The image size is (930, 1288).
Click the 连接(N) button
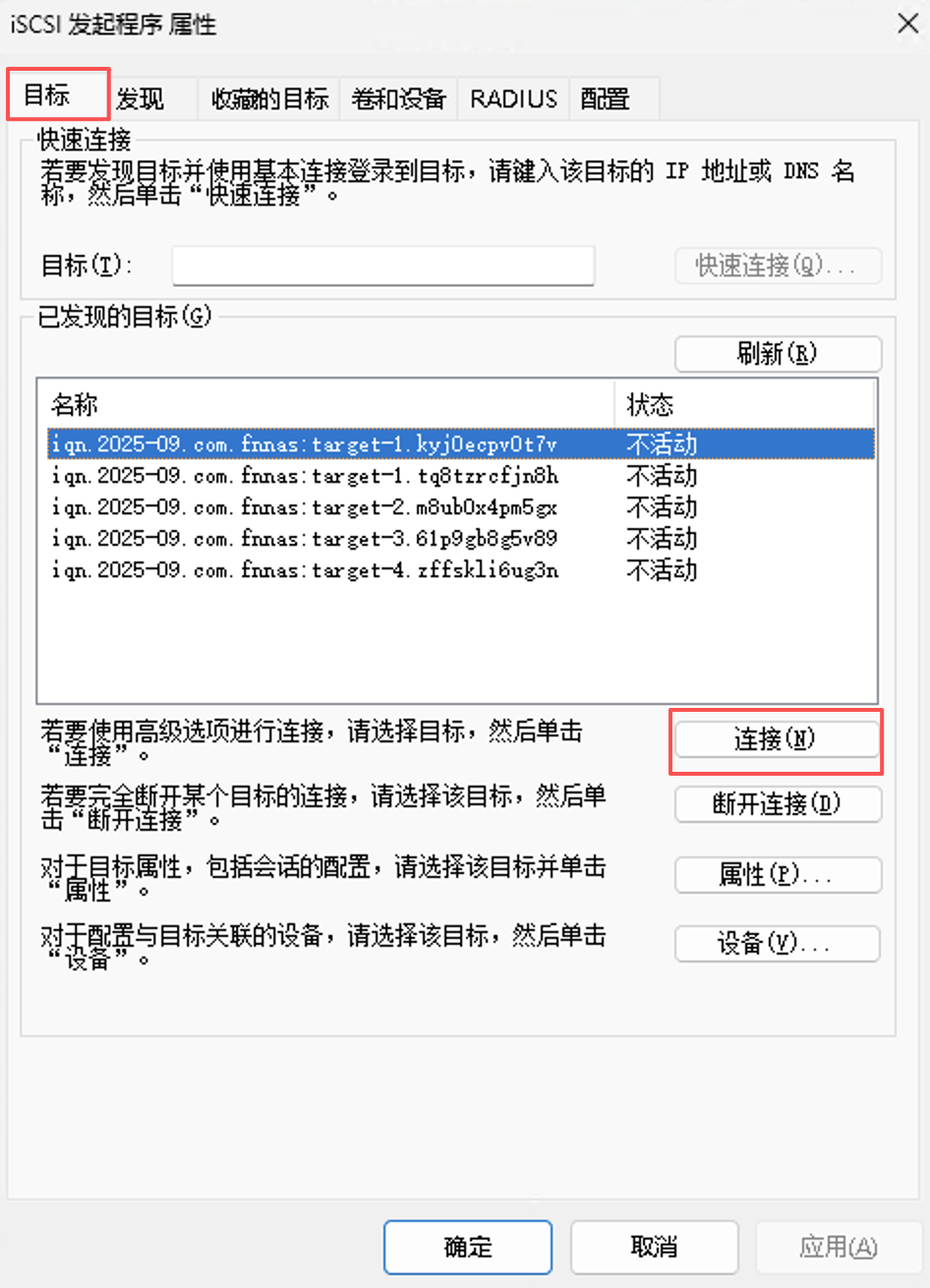pos(777,739)
